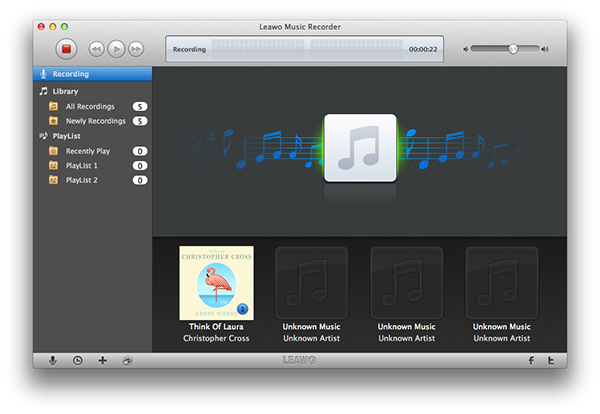
Task: Select the PlayList header in sidebar
Action: [x=67, y=135]
